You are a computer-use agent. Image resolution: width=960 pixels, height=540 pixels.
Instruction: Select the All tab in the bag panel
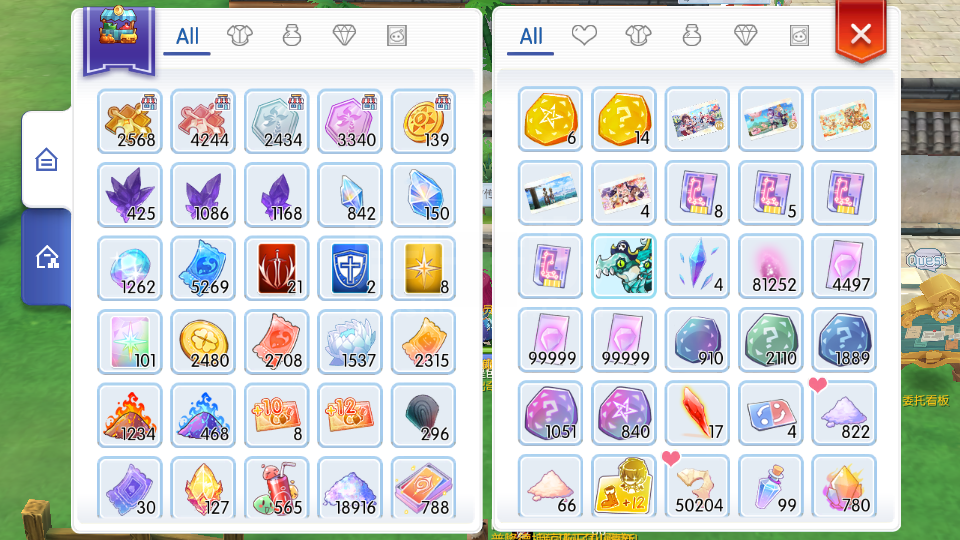tap(531, 37)
